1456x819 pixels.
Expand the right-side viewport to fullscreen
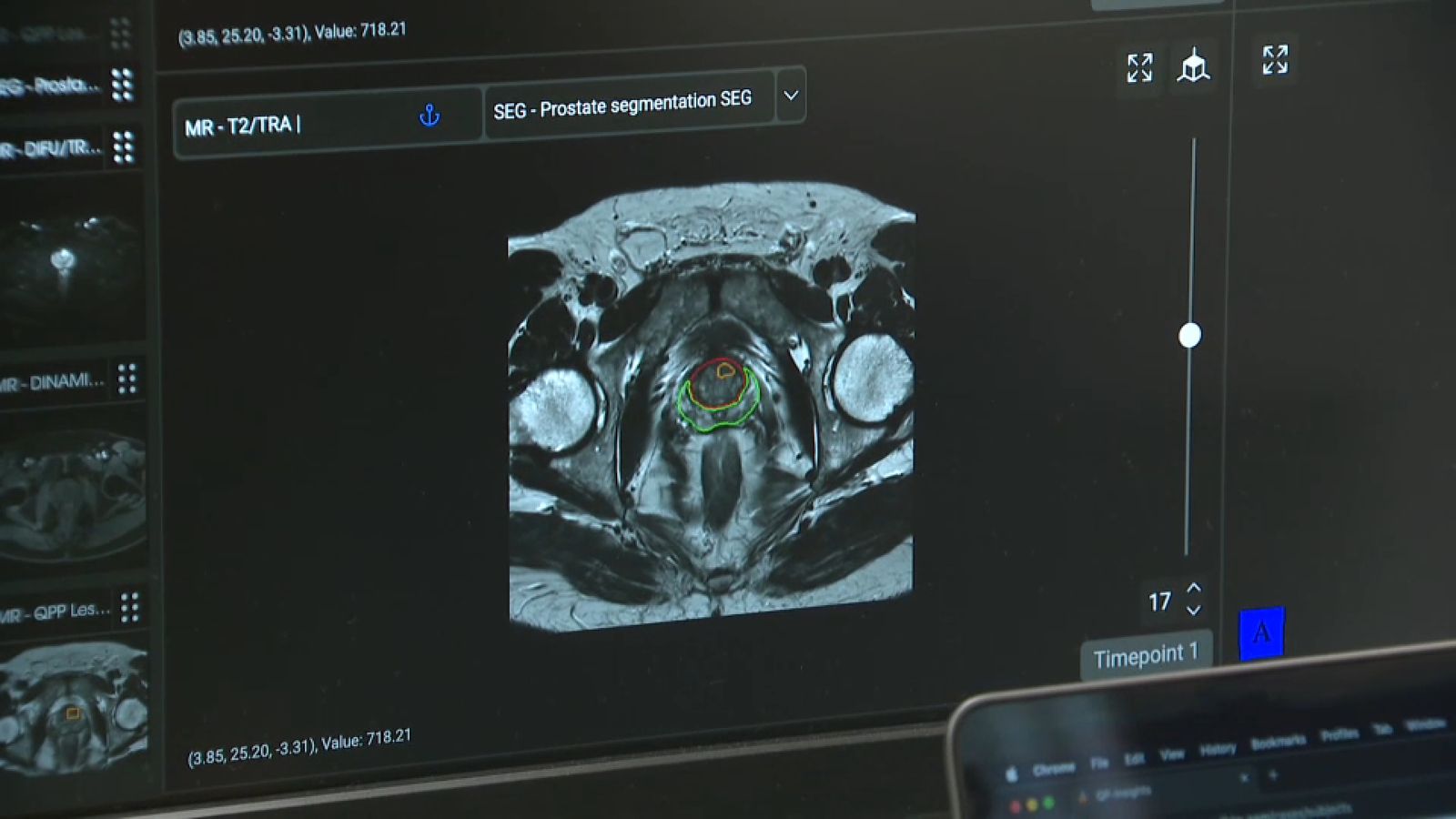click(1275, 60)
